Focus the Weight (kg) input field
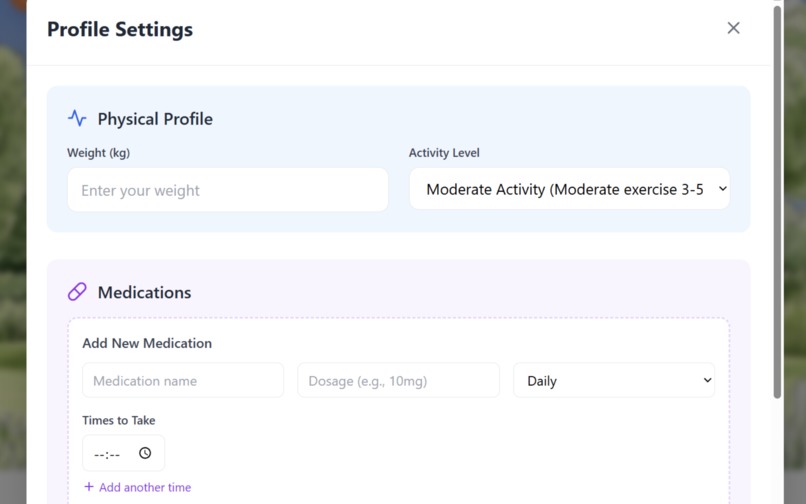Image resolution: width=806 pixels, height=504 pixels. tap(228, 190)
